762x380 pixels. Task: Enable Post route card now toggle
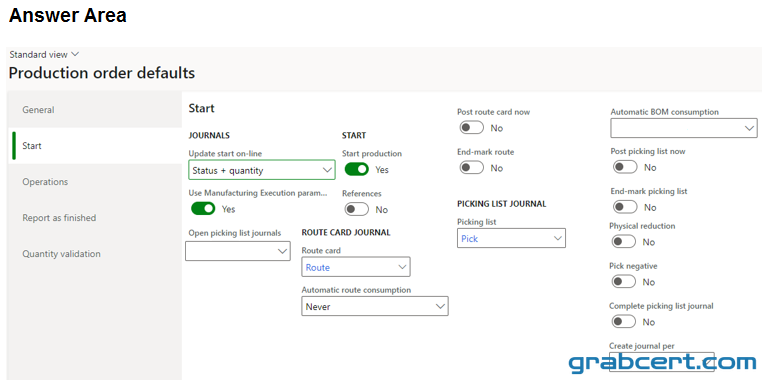point(472,128)
